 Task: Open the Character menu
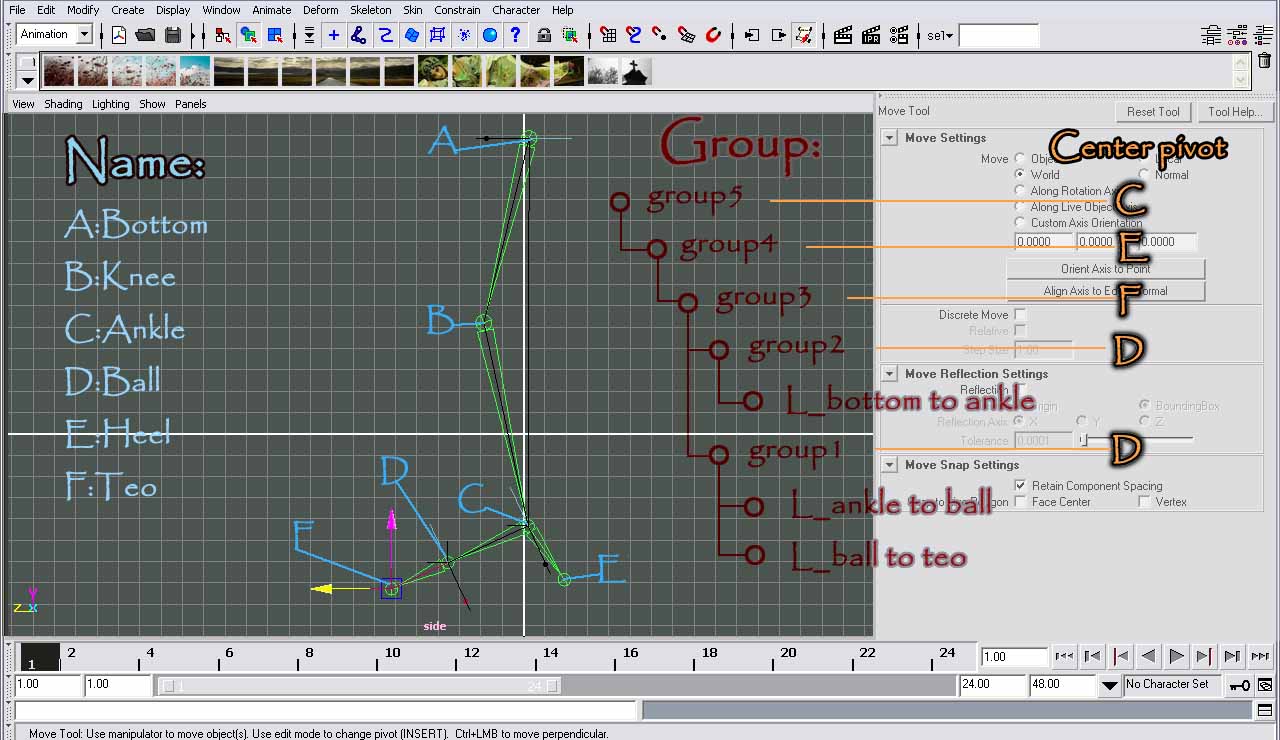tap(516, 10)
